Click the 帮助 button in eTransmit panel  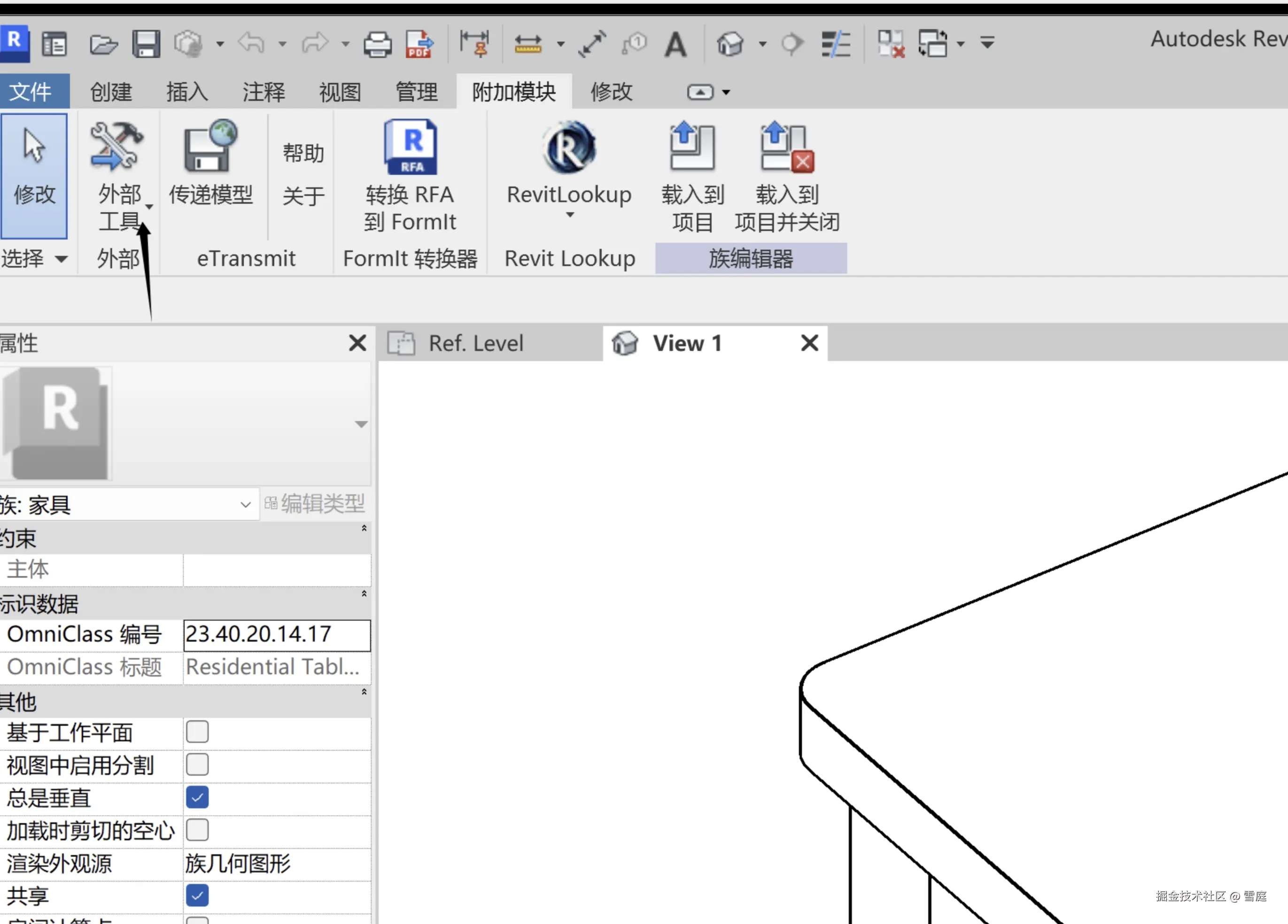[303, 153]
